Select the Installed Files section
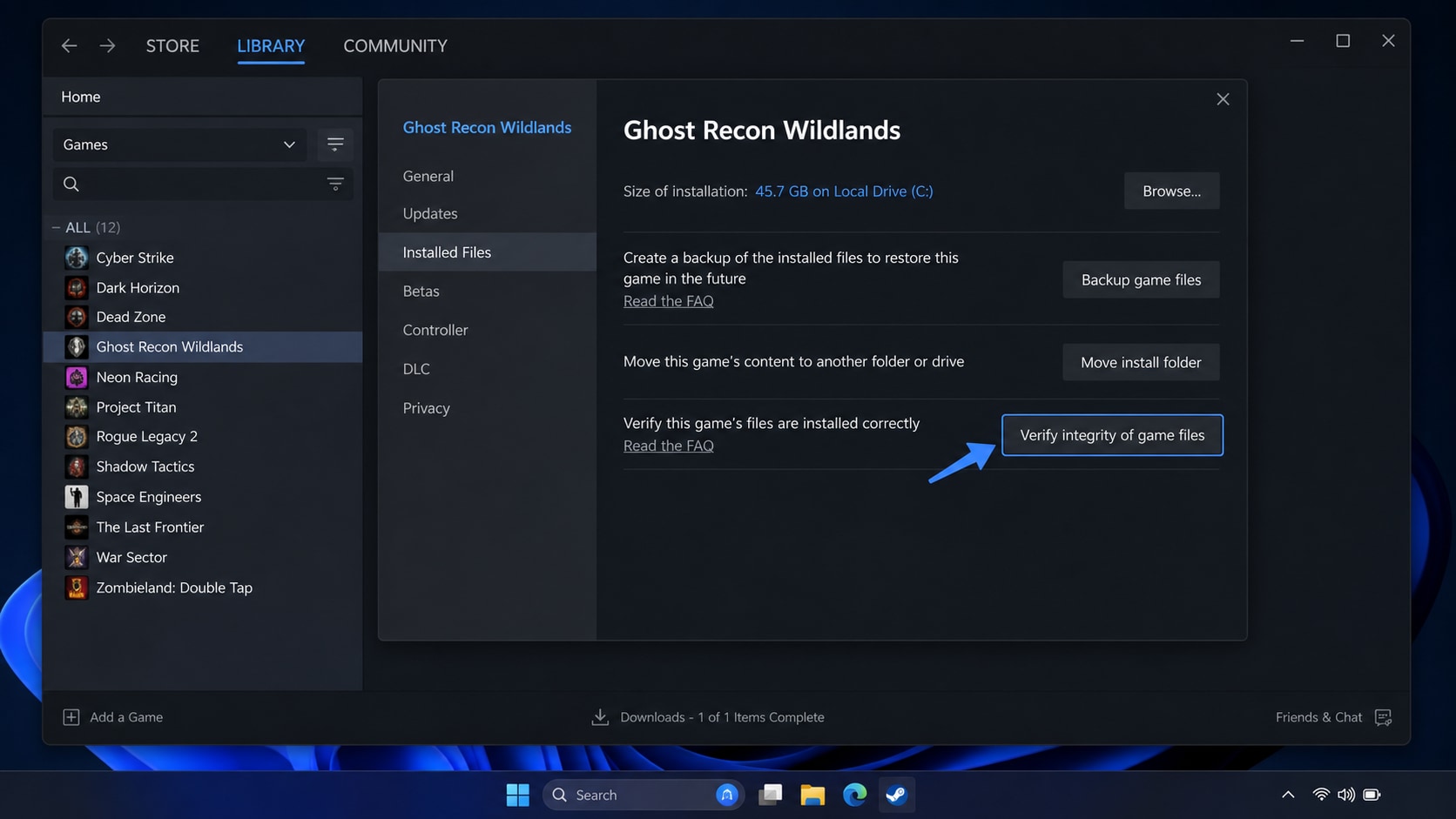This screenshot has height=819, width=1456. (x=488, y=252)
